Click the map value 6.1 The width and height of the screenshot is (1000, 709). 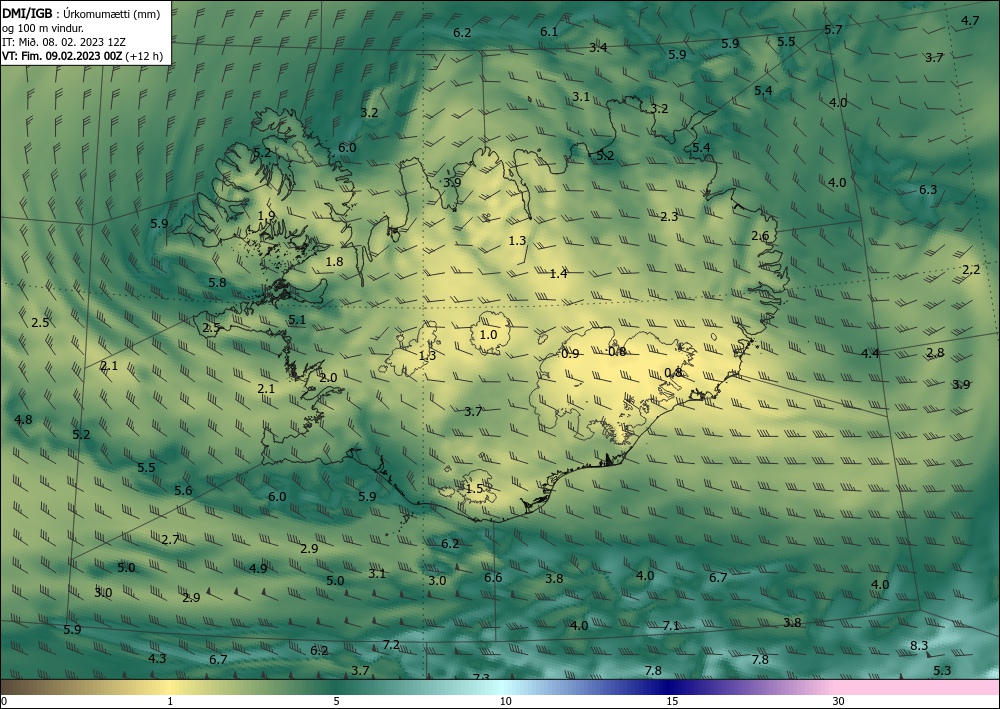click(549, 31)
